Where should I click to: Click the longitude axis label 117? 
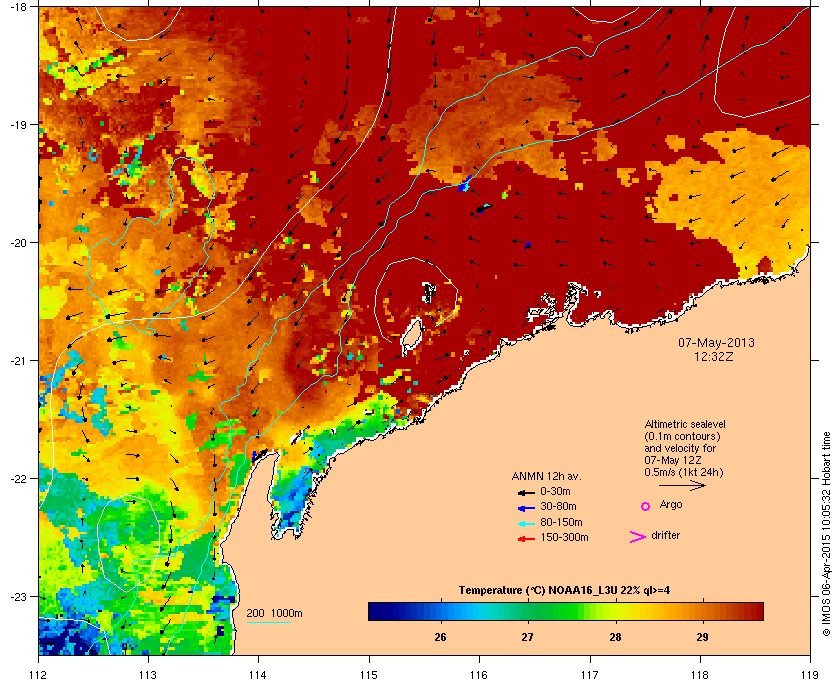[x=590, y=674]
